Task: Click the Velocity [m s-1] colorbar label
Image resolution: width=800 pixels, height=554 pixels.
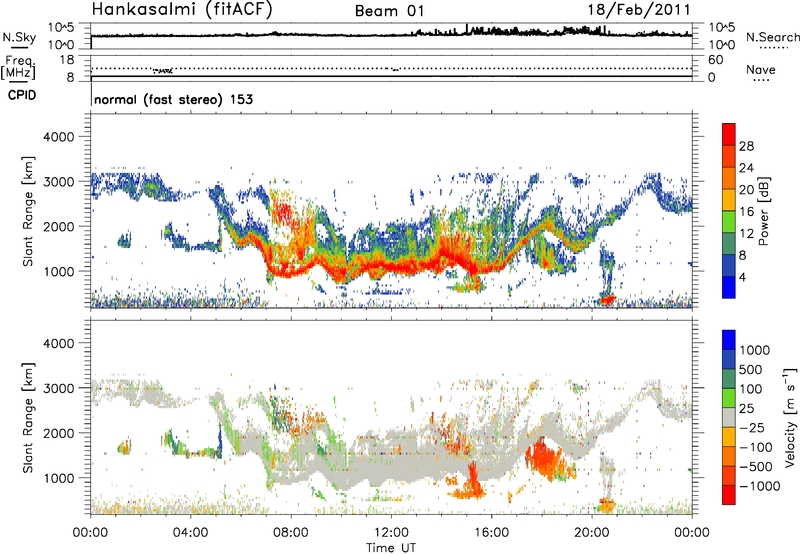Action: 790,417
